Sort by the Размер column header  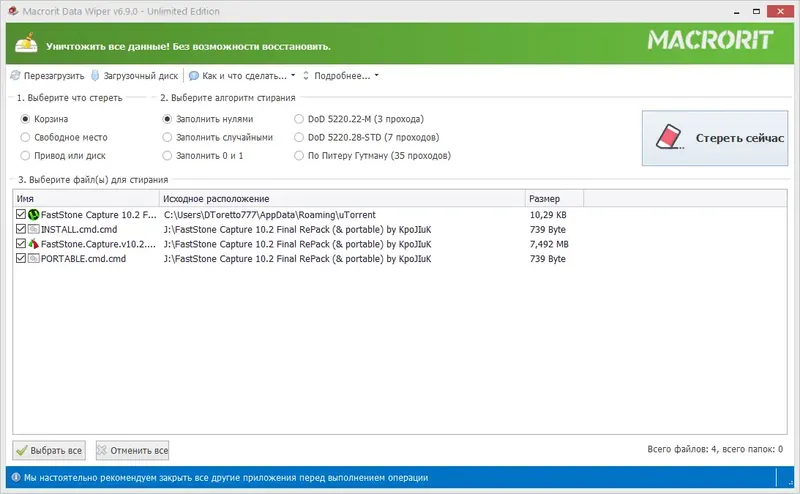pyautogui.click(x=554, y=199)
